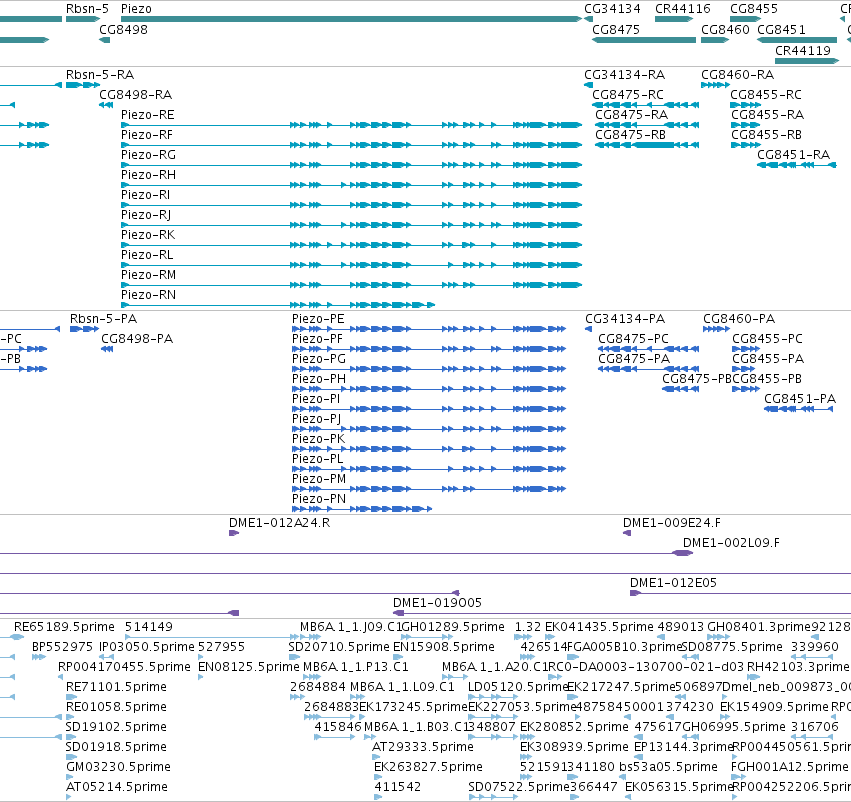Click the CG8460-PA protein label

click(739, 319)
